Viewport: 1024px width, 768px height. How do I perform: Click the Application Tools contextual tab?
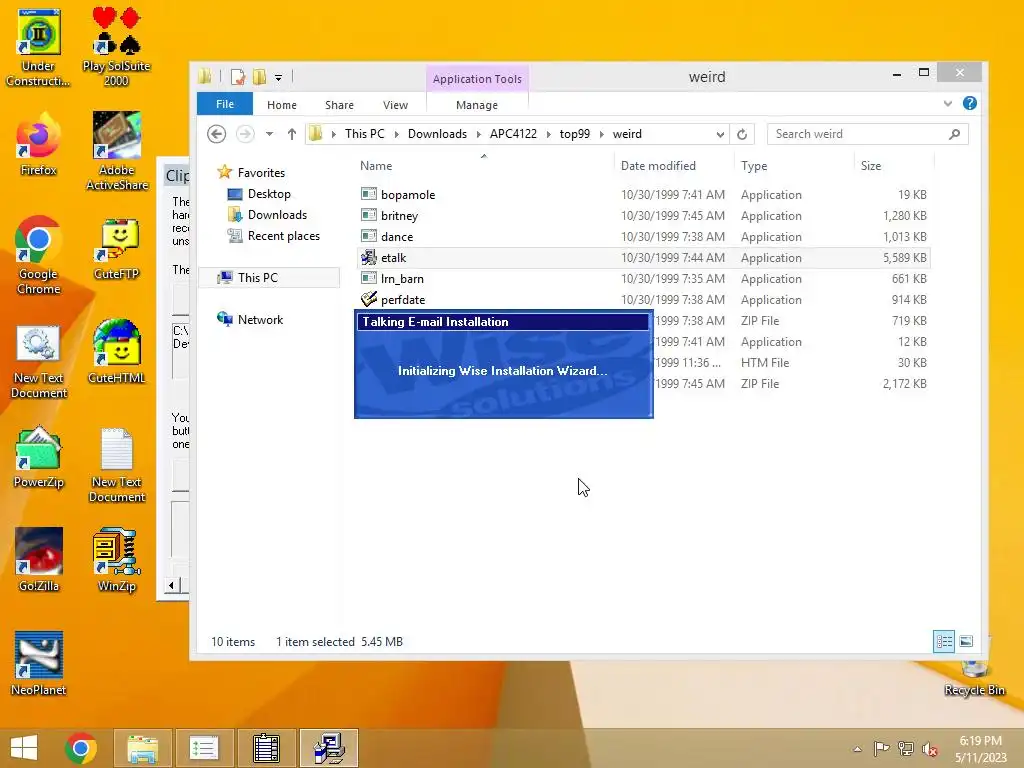coord(477,78)
